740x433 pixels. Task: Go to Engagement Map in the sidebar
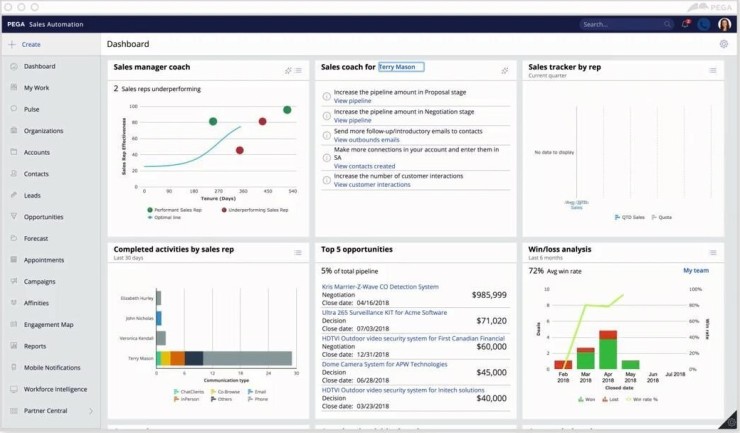[48, 325]
